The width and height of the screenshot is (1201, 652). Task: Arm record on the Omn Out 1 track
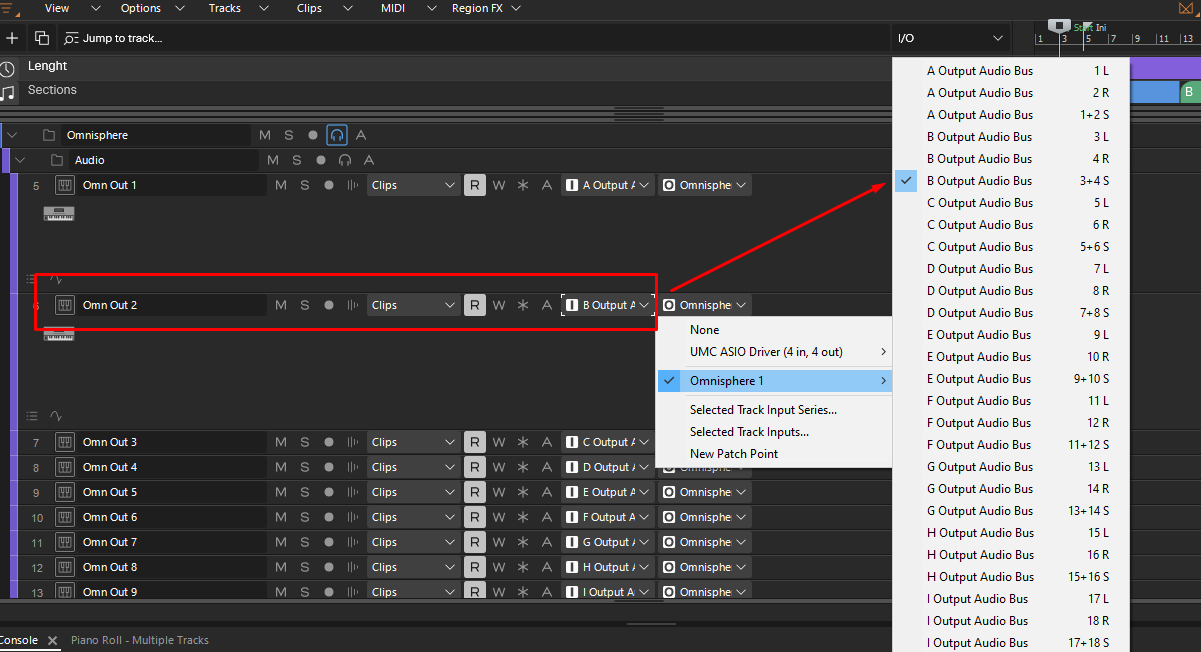pyautogui.click(x=329, y=185)
